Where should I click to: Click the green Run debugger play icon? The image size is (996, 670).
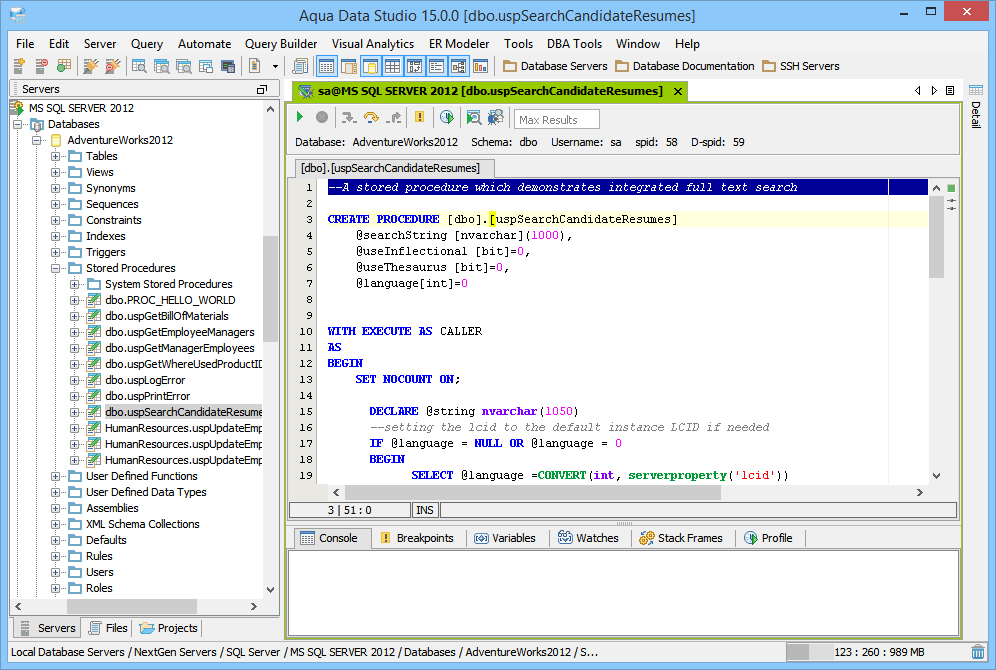click(300, 118)
